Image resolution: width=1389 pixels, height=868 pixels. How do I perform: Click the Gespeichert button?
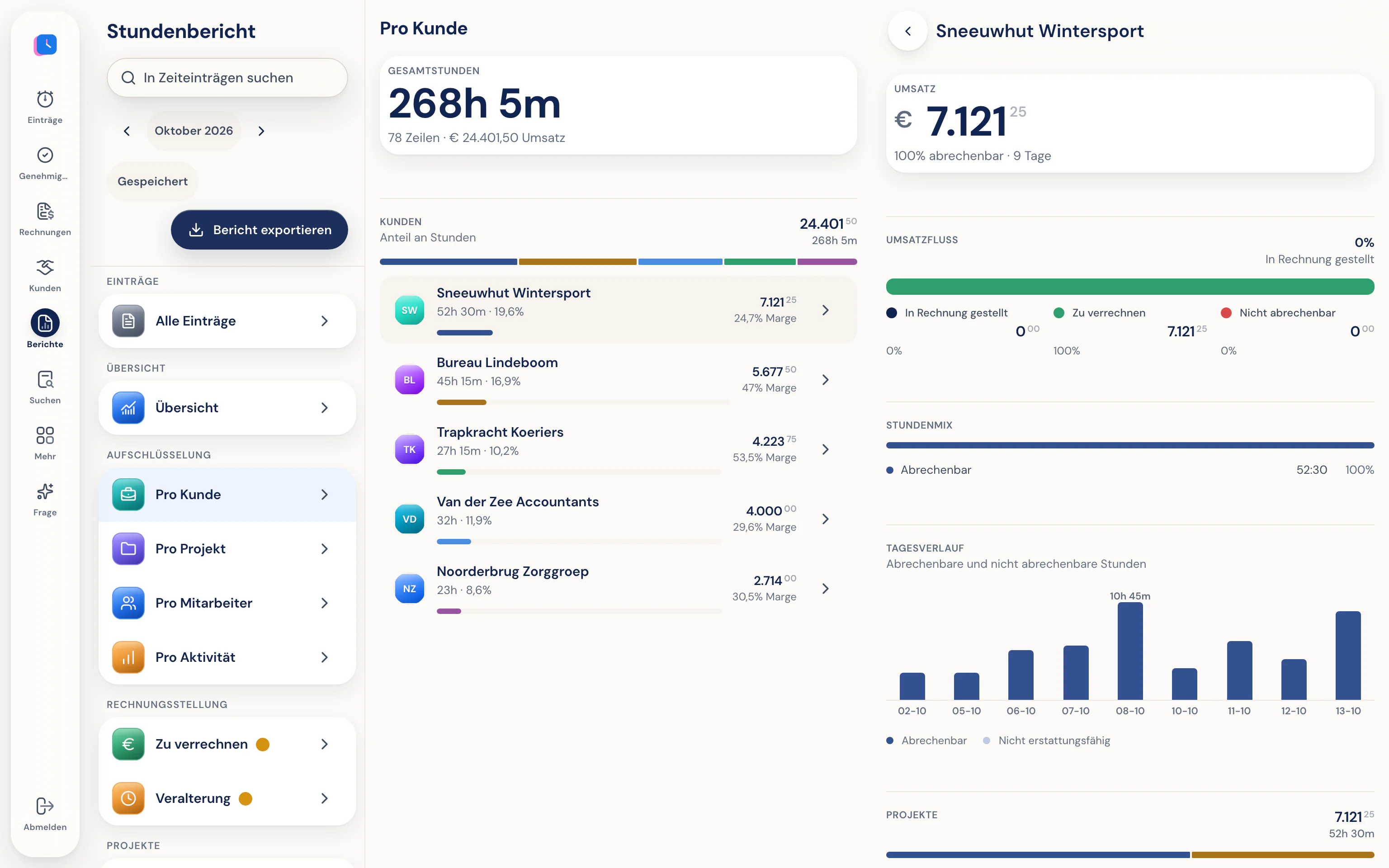pyautogui.click(x=153, y=181)
